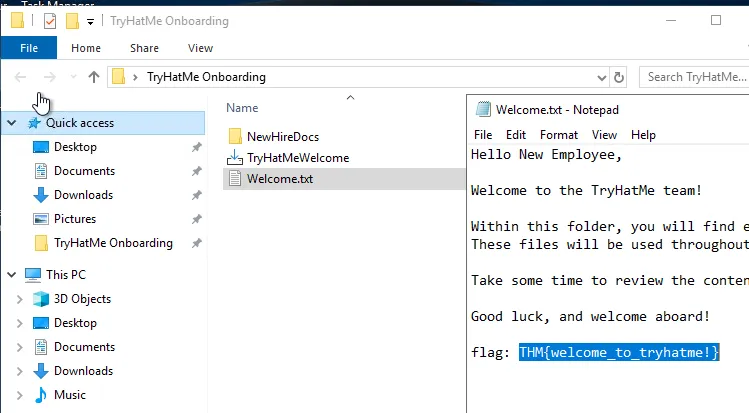
Task: Click the Up one level arrow
Action: 94,77
